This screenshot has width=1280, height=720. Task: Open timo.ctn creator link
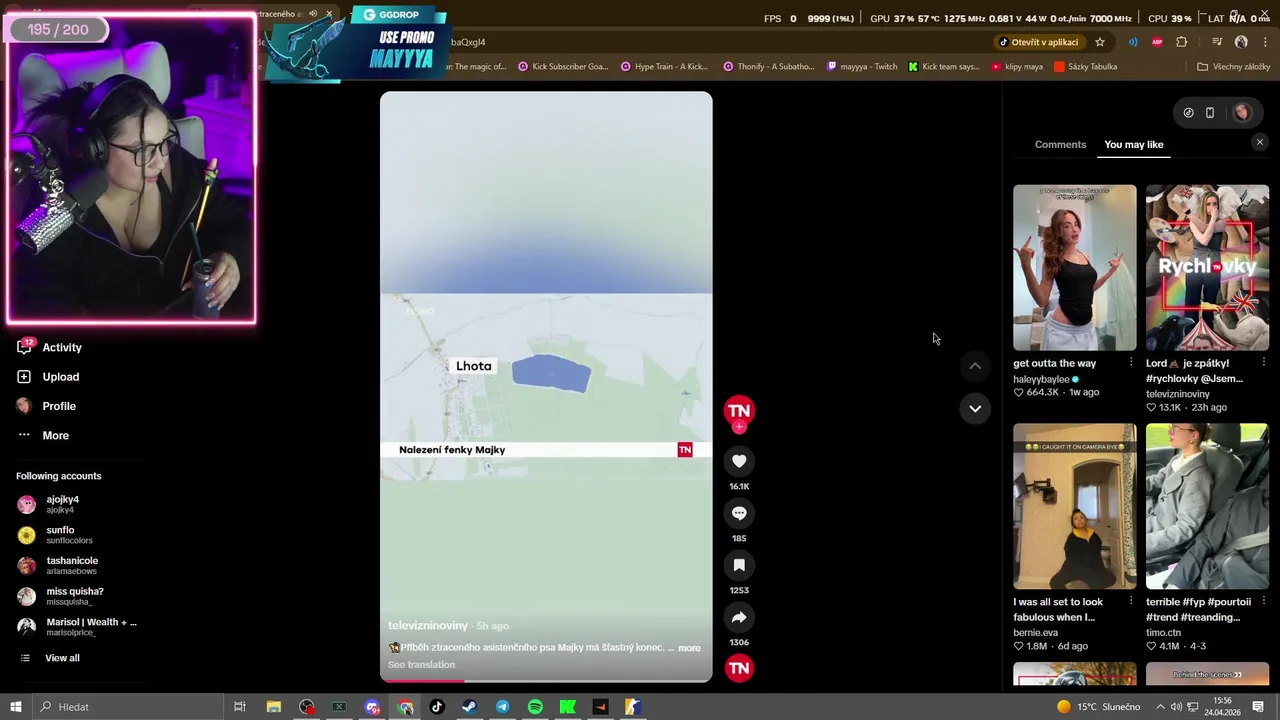coord(1163,632)
